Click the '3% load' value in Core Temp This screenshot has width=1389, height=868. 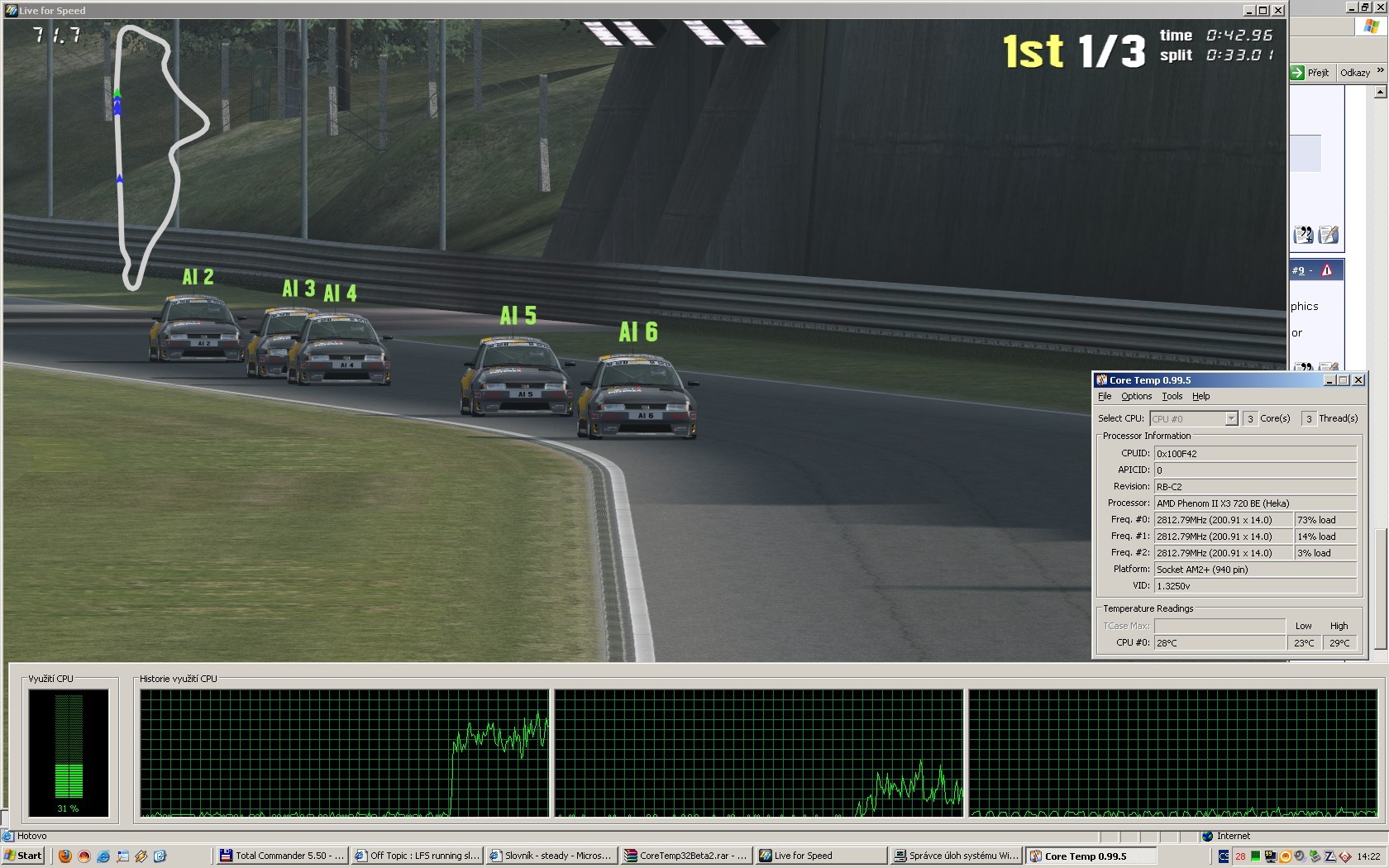pos(1326,553)
